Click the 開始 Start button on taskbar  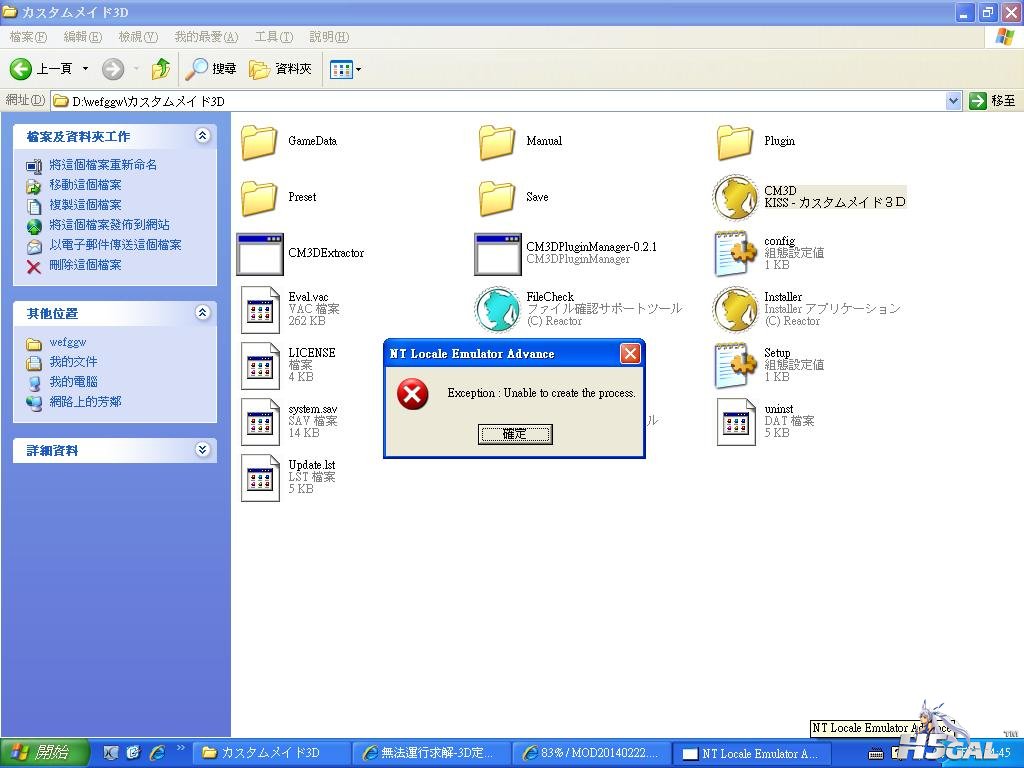click(x=43, y=753)
